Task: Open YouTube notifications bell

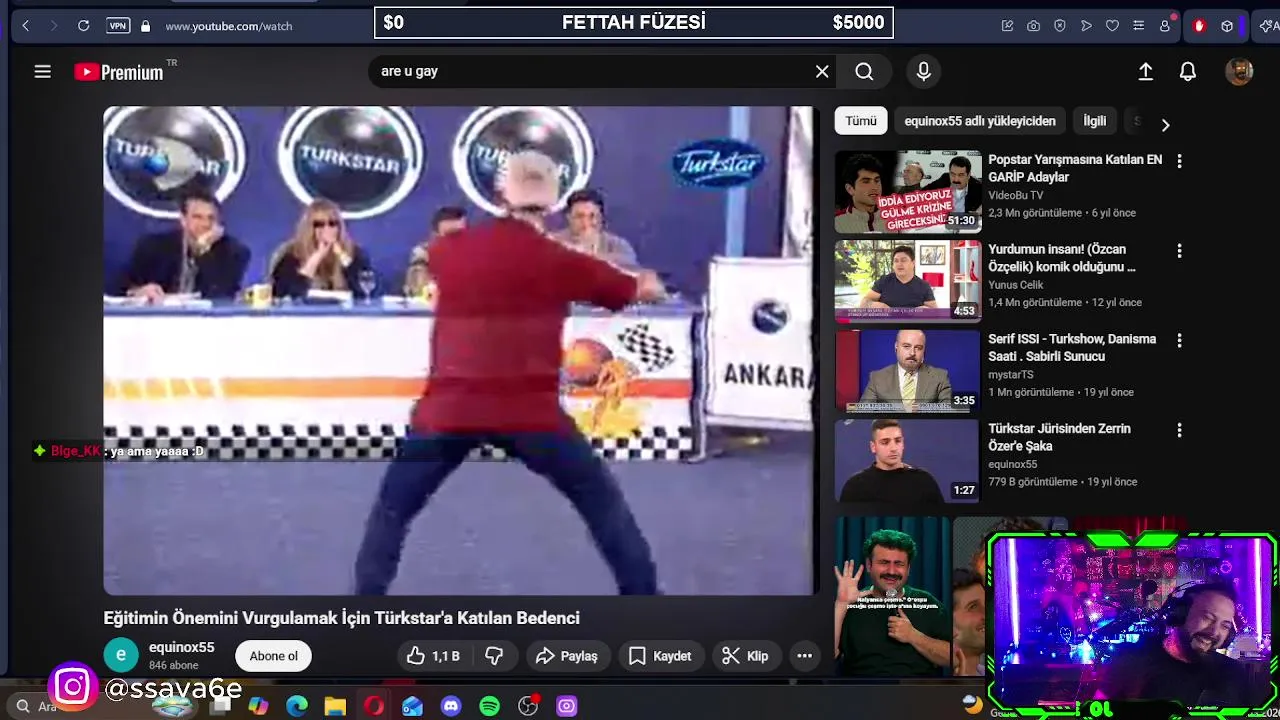Action: (x=1188, y=71)
